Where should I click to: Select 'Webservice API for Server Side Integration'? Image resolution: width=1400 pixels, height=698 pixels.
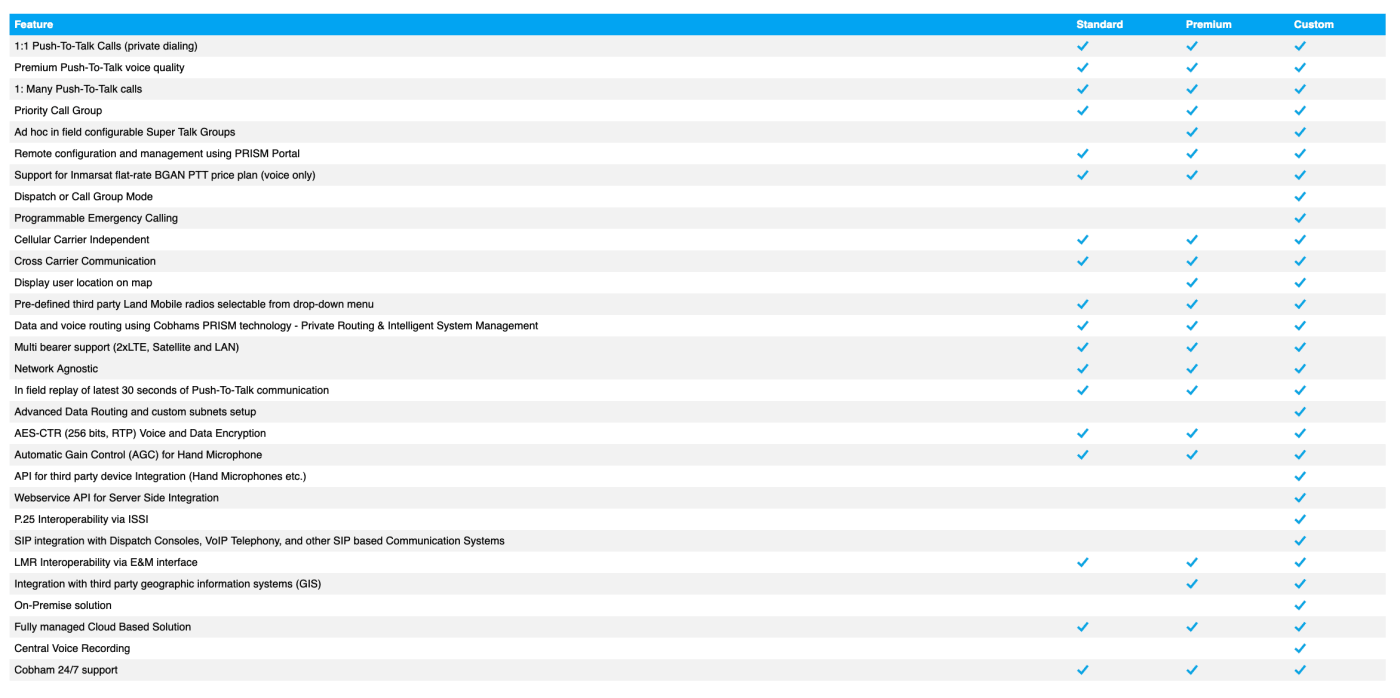pyautogui.click(x=116, y=498)
